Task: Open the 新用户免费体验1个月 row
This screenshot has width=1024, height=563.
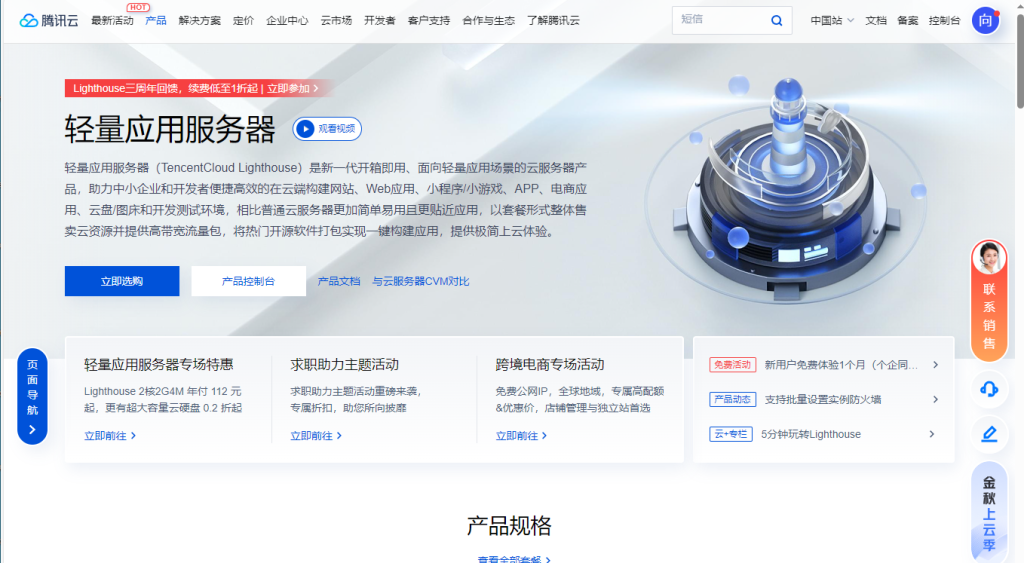Action: (824, 364)
